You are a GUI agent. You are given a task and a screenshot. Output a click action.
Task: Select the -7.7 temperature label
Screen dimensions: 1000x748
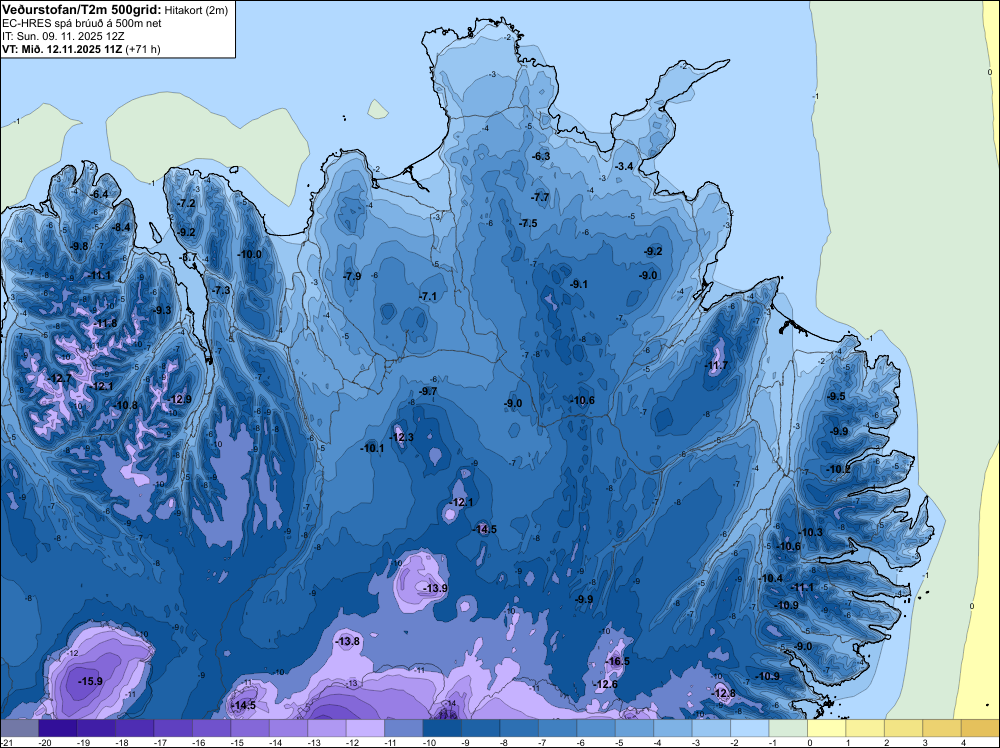point(540,197)
